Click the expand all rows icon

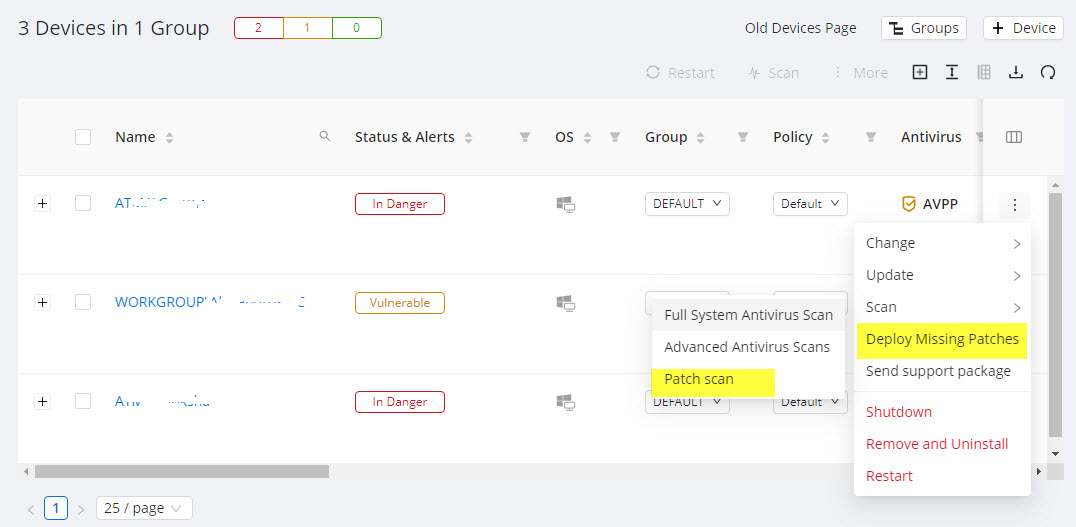tap(920, 72)
